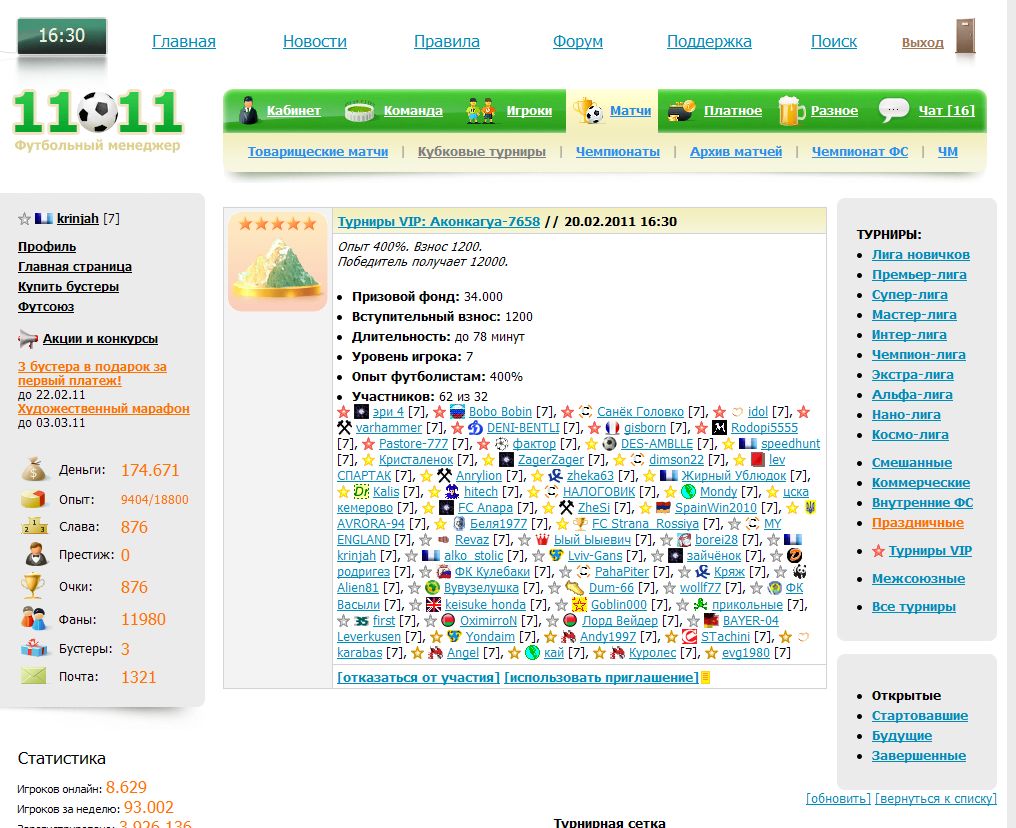Show Стартовавшие tournaments

pos(919,716)
